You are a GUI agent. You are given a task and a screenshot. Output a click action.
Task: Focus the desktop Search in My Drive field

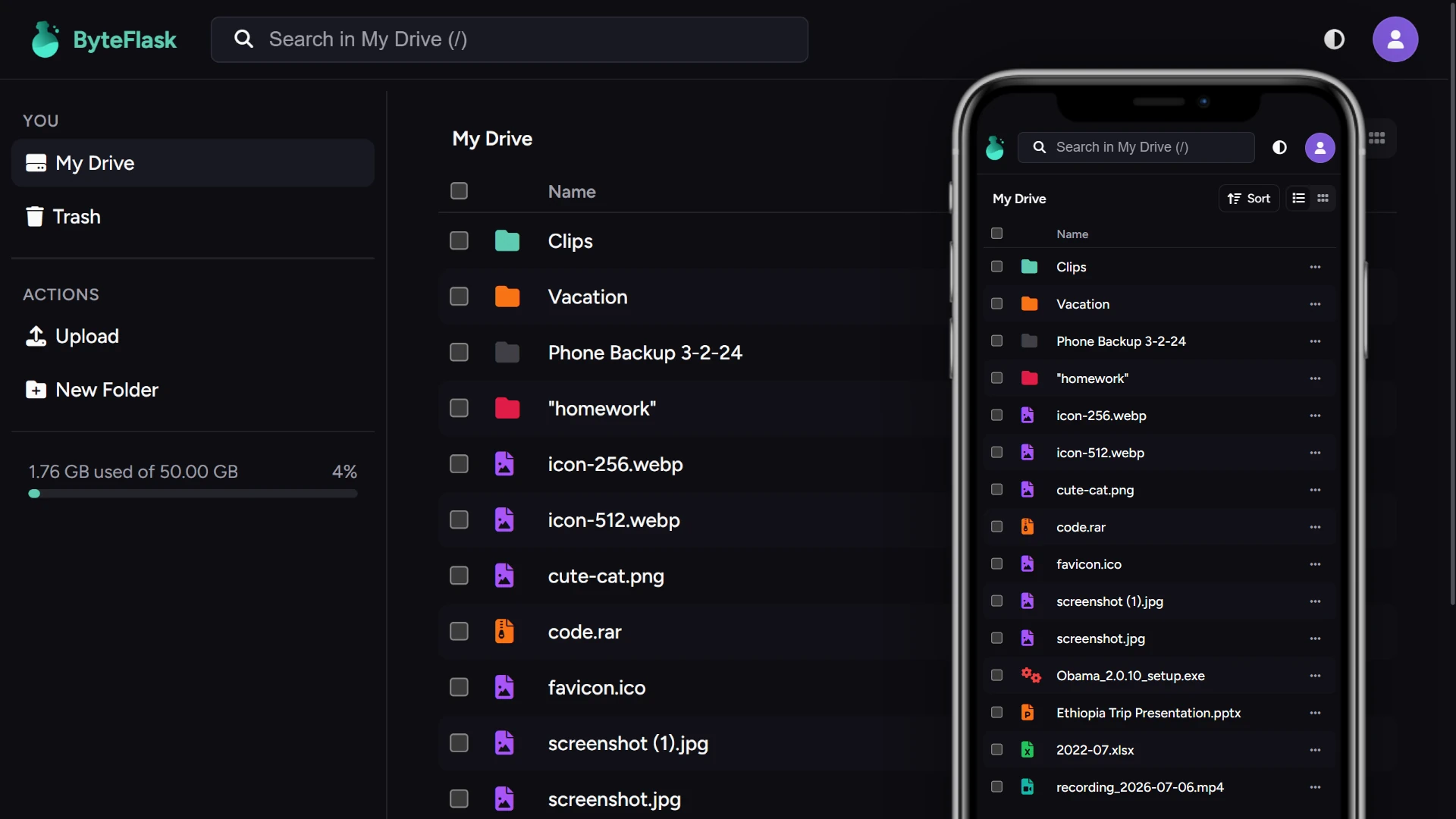(x=510, y=39)
